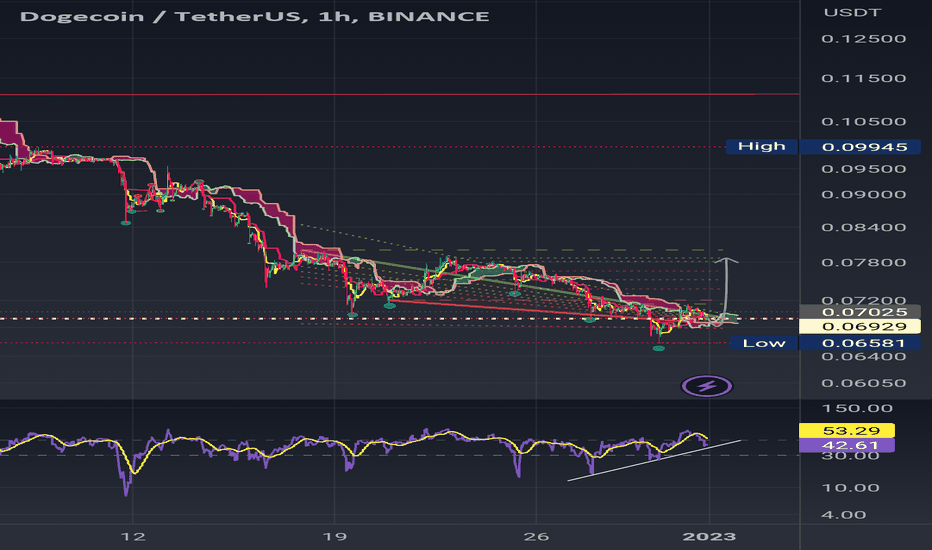Select the High label badge

coord(761,146)
